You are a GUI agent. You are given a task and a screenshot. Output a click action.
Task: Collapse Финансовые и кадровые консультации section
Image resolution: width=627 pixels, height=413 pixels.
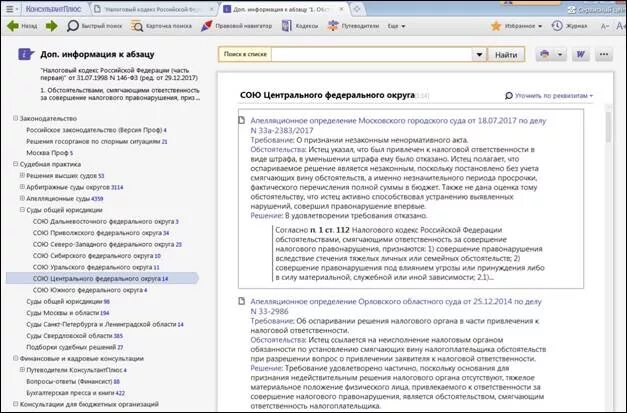coord(16,358)
